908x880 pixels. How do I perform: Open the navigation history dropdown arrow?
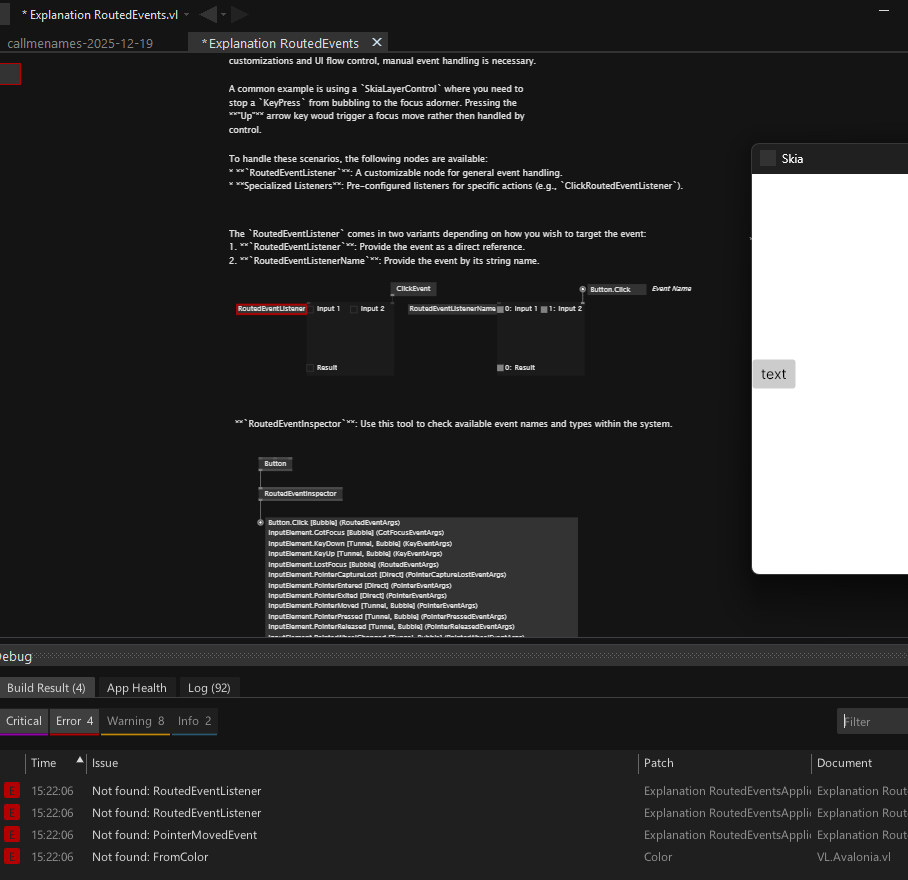click(x=223, y=15)
